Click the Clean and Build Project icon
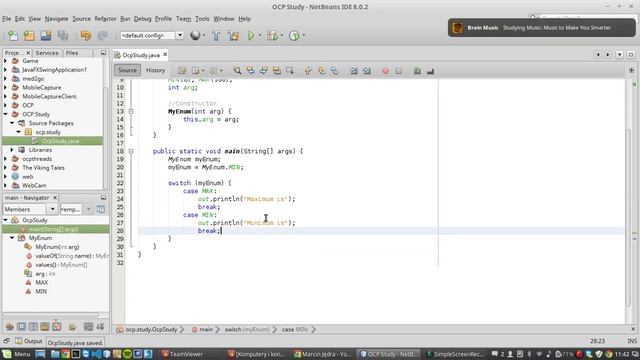The image size is (640, 360). [233, 36]
